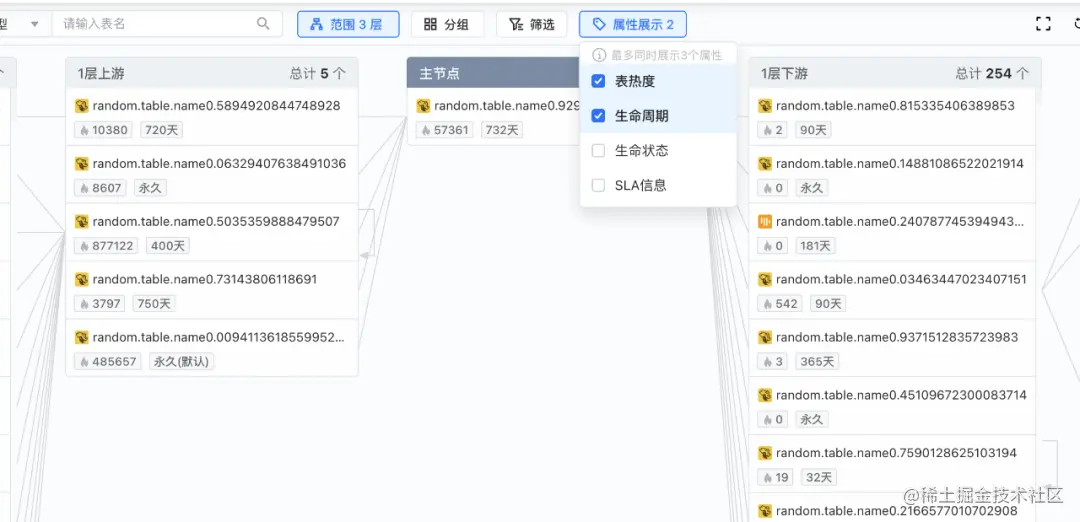
Task: Click table icon of random.table.name0.73143806118691
Action: (x=82, y=280)
